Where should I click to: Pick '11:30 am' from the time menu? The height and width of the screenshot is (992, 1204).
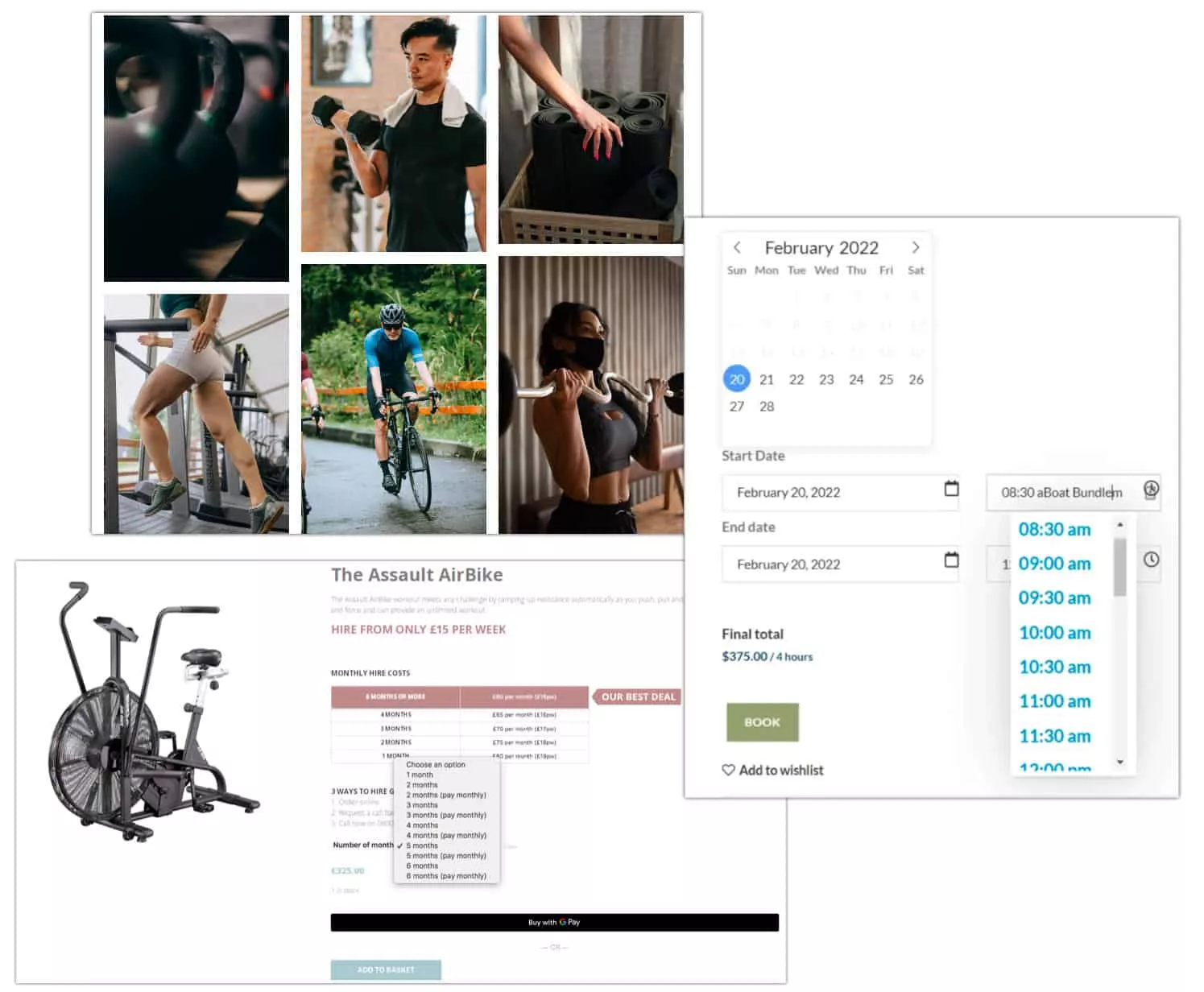[x=1055, y=736]
